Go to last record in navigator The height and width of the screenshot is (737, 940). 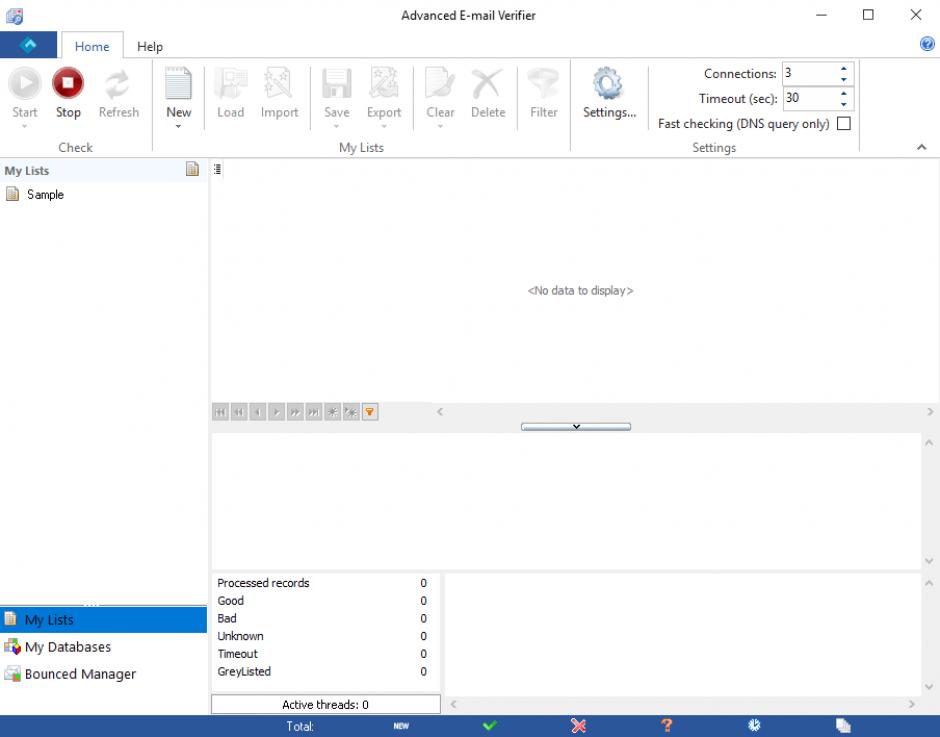314,412
